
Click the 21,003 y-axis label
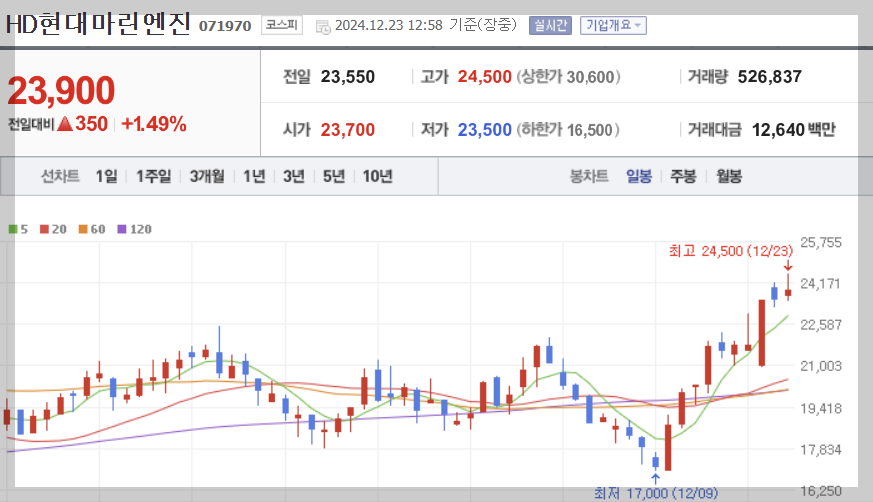[x=821, y=366]
